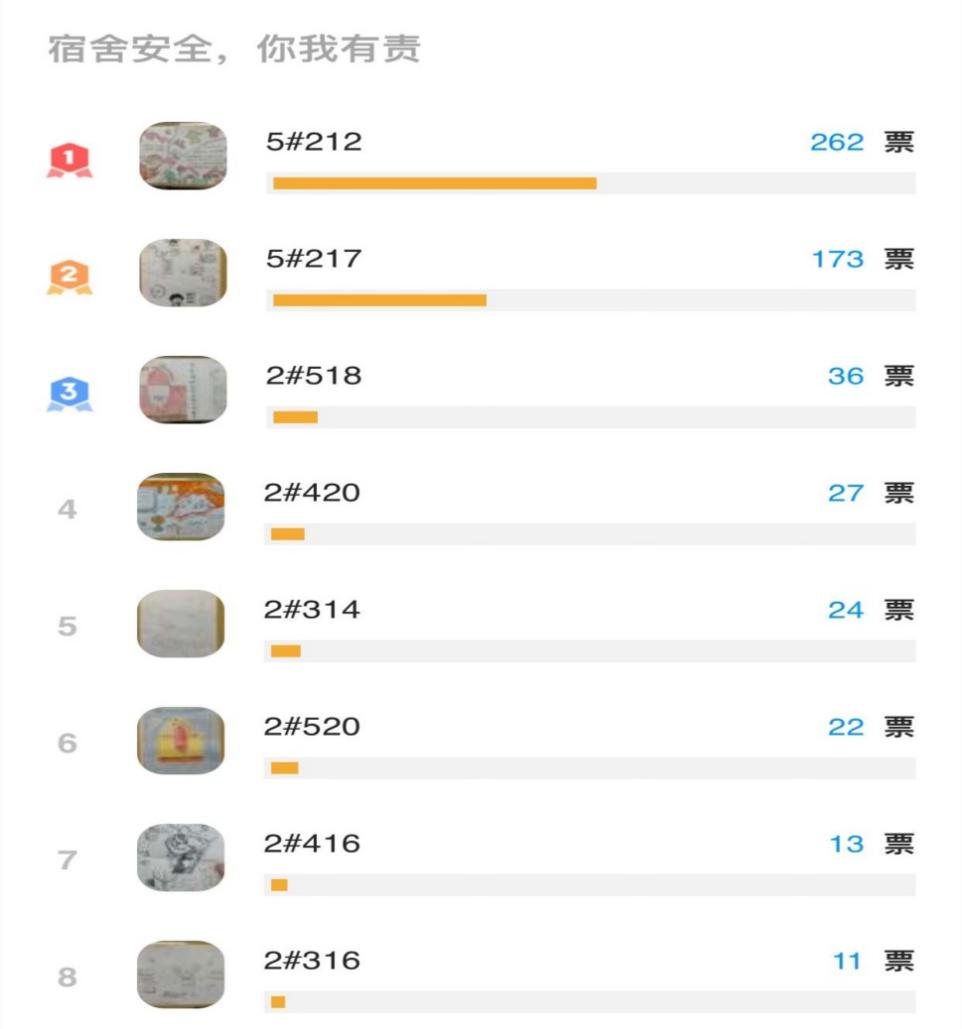Click the 5#212 orange progress bar
This screenshot has width=962, height=1029.
tap(434, 183)
